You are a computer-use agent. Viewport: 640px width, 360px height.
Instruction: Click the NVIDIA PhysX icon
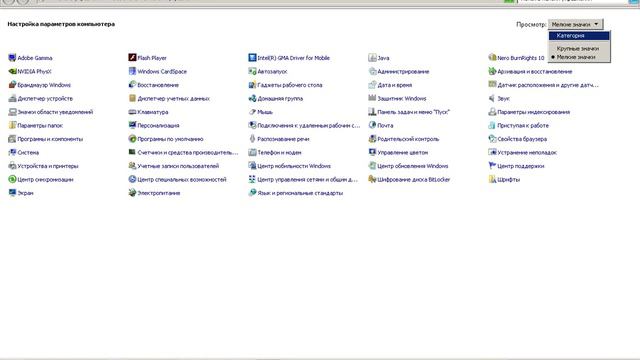pos(12,71)
